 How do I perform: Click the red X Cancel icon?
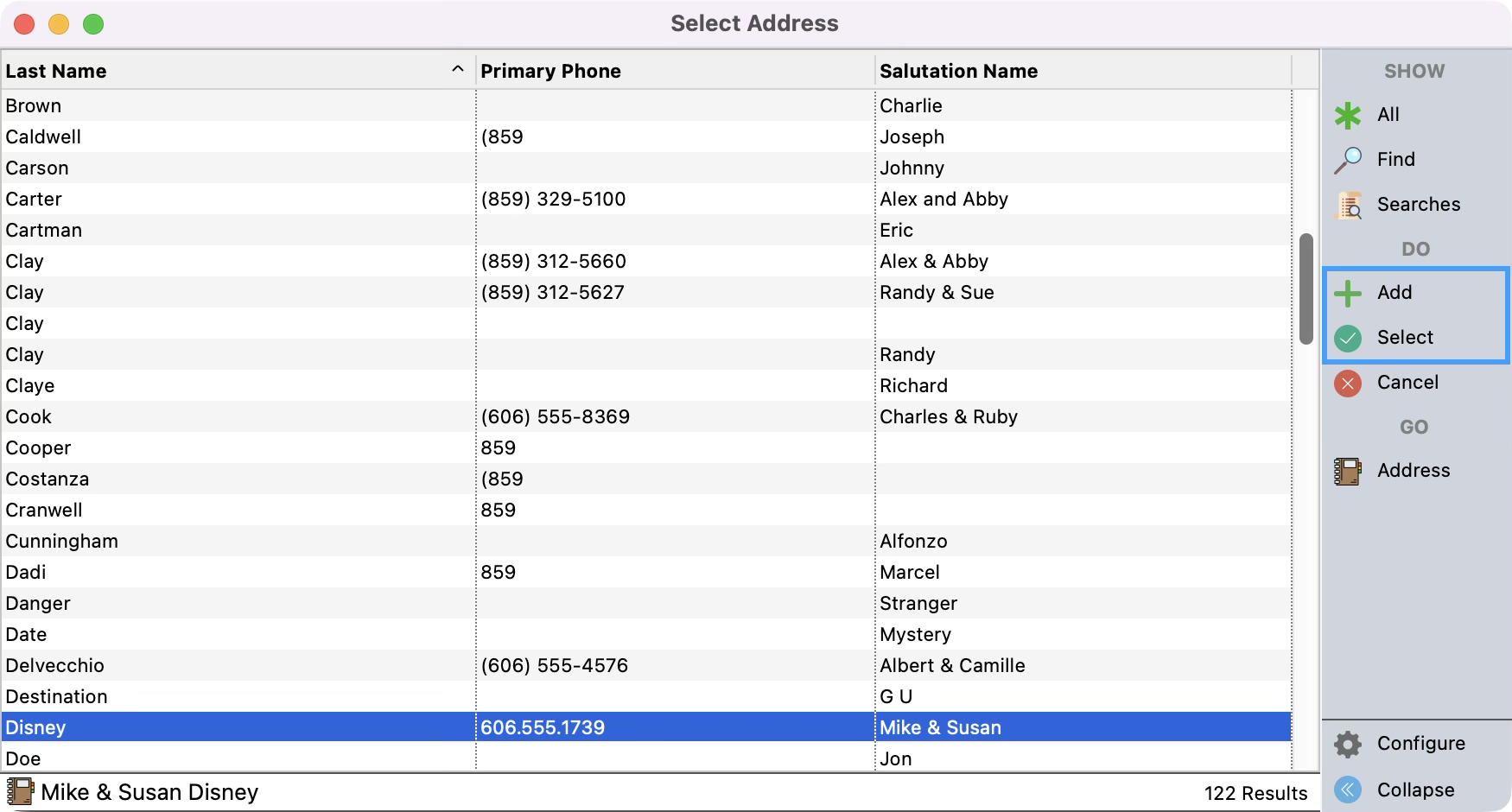(x=1348, y=383)
